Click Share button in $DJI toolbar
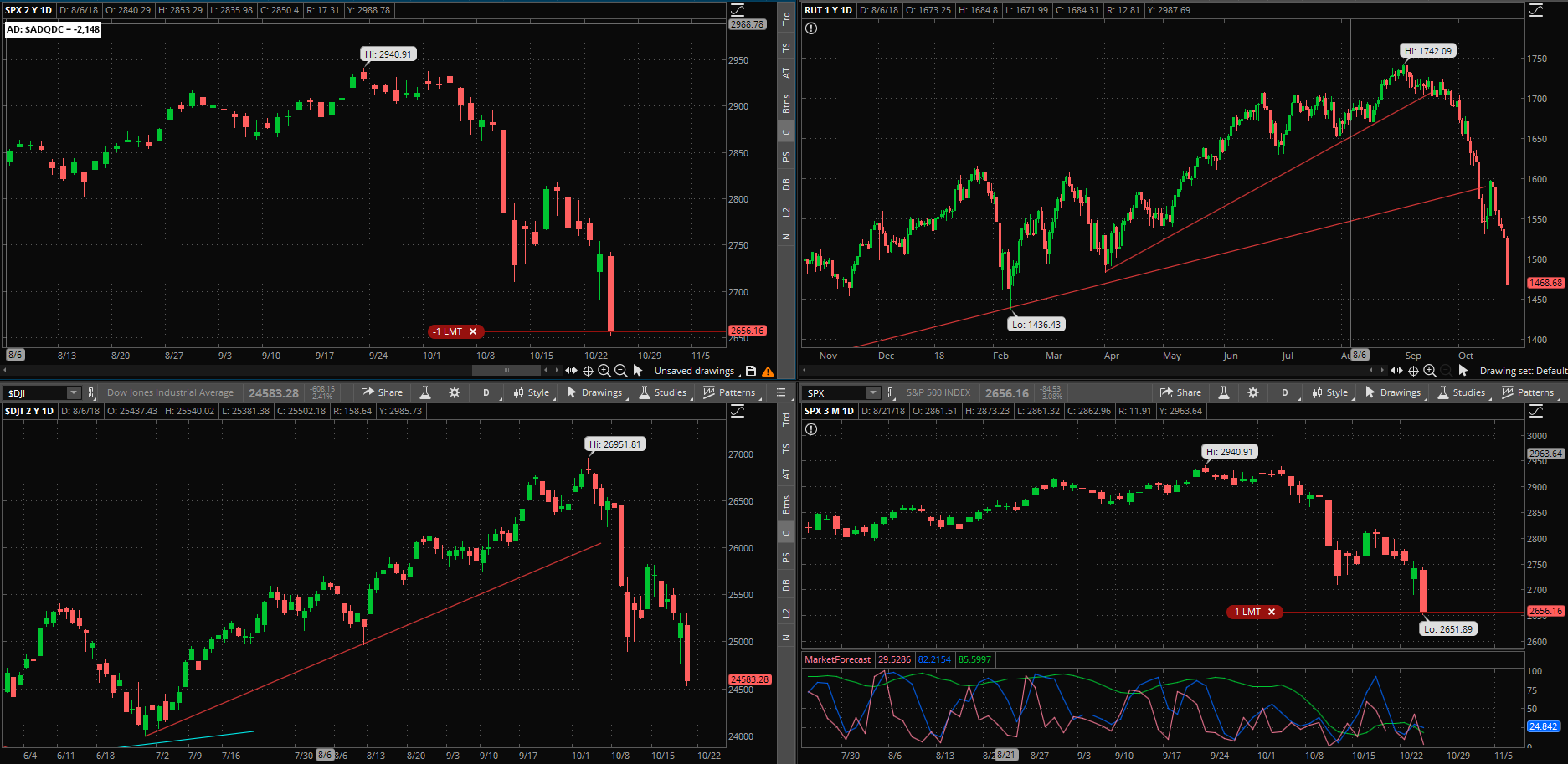This screenshot has width=1568, height=764. [x=383, y=392]
